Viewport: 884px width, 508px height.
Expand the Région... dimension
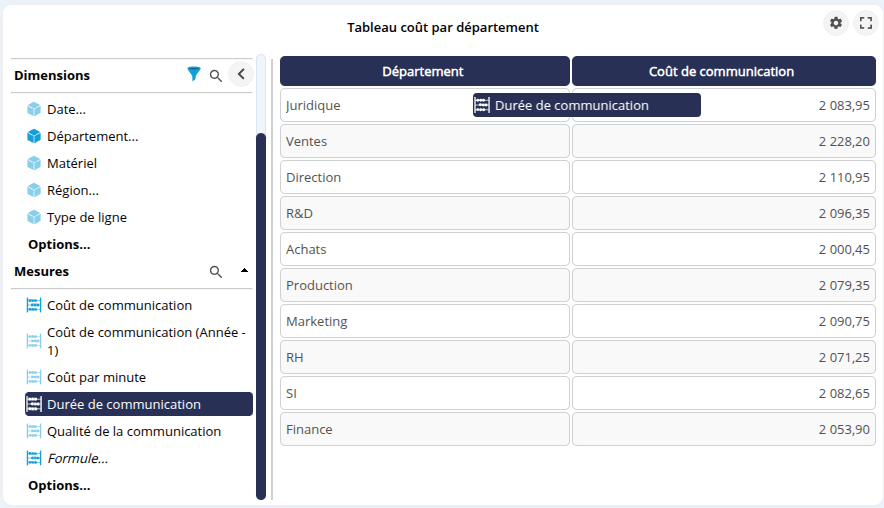coord(72,190)
